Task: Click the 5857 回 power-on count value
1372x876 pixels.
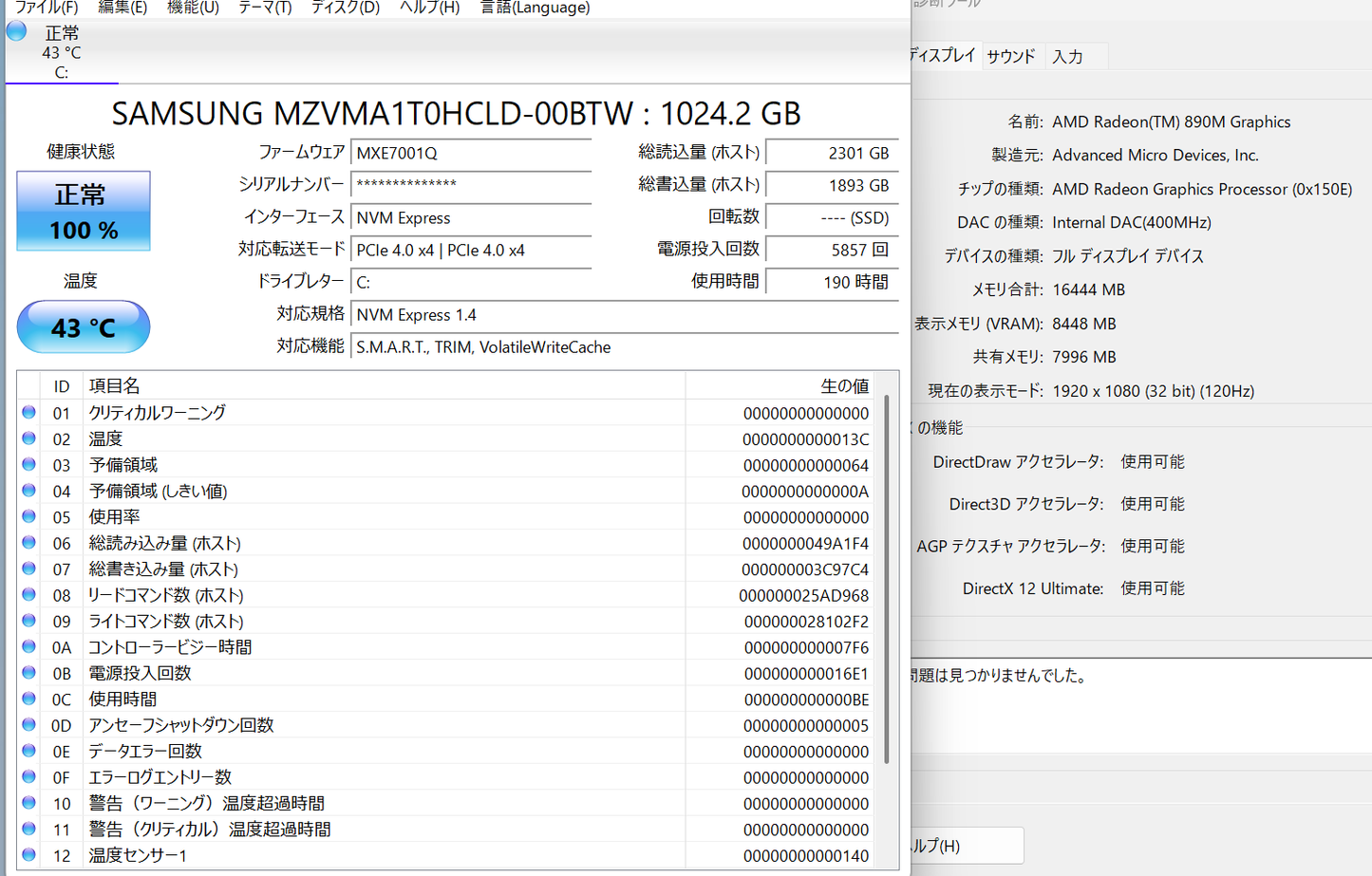Action: (832, 250)
